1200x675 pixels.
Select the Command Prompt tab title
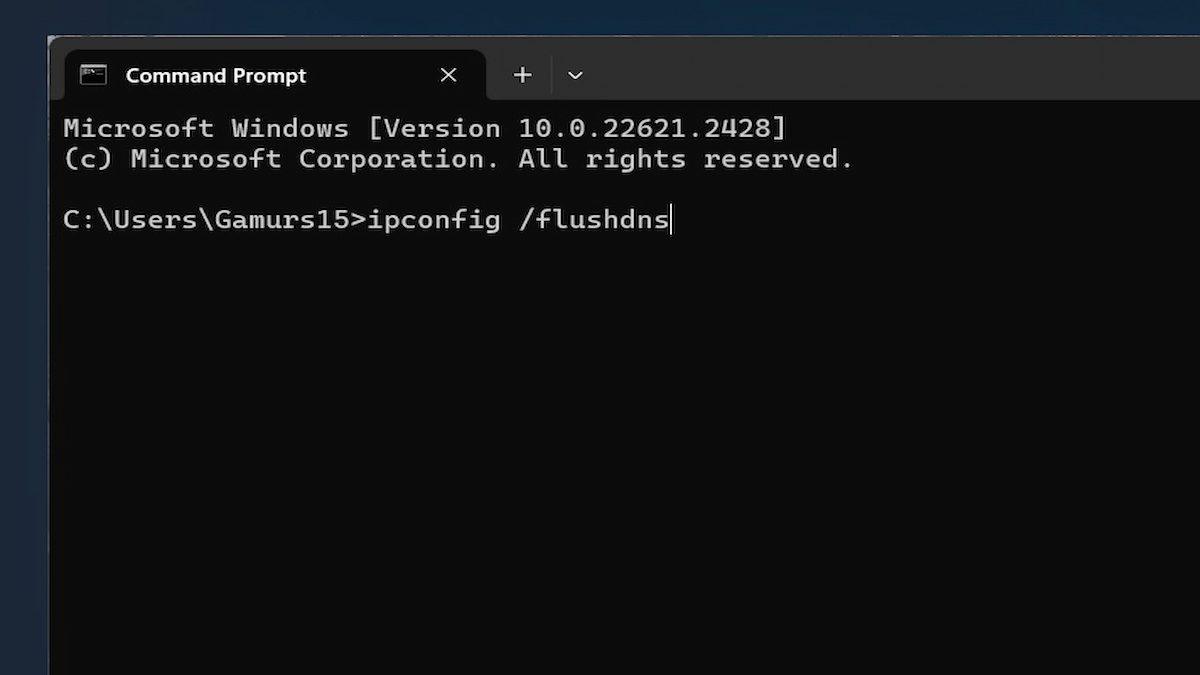[x=216, y=76]
